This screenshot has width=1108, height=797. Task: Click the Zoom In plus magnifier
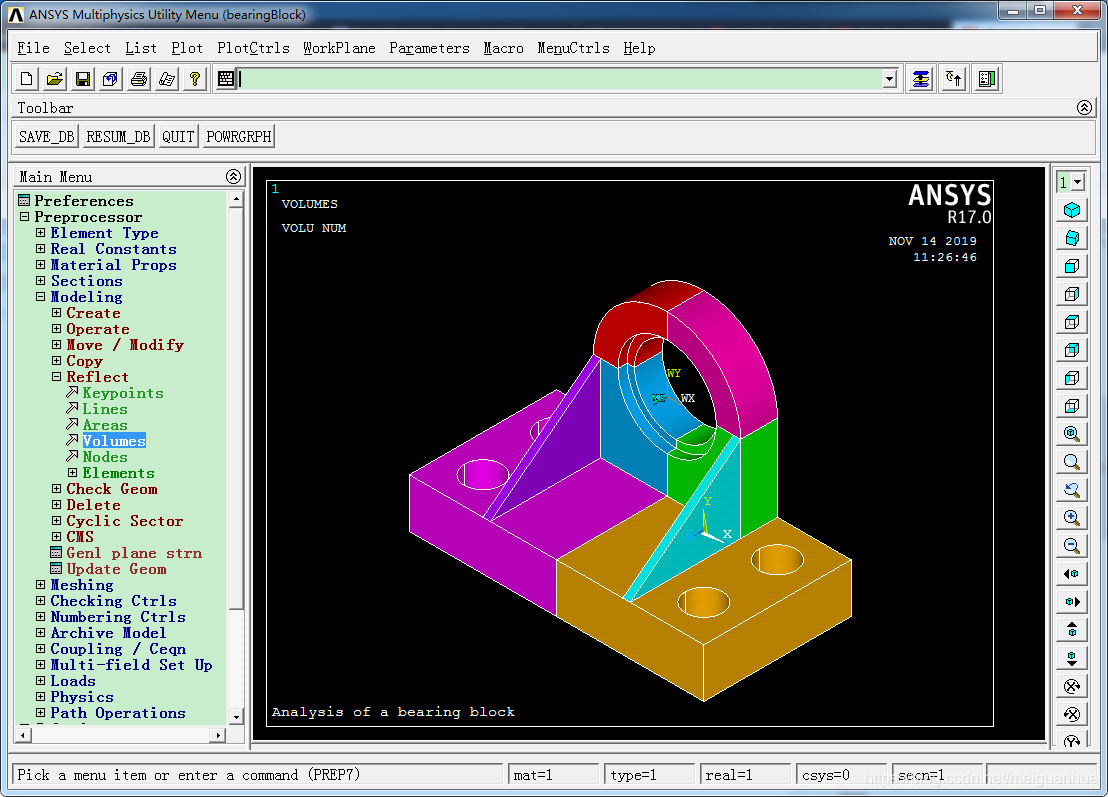[1072, 518]
